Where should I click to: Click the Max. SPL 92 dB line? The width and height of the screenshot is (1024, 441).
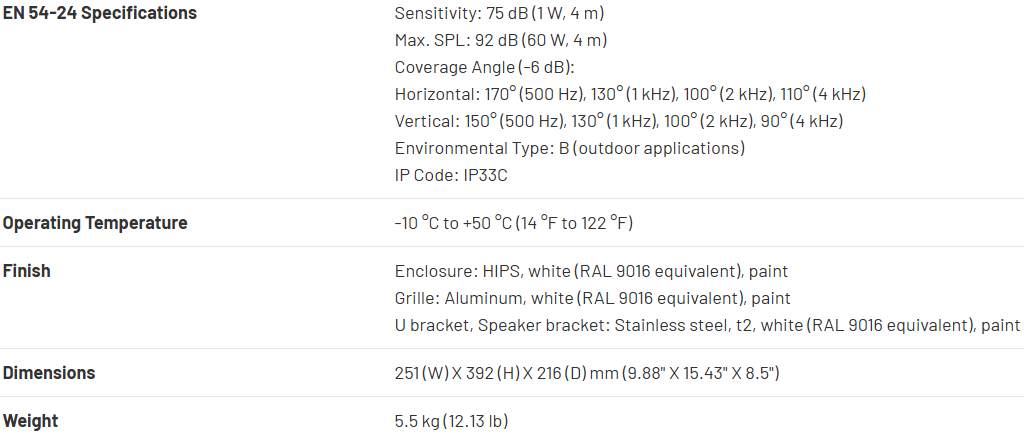coord(501,41)
